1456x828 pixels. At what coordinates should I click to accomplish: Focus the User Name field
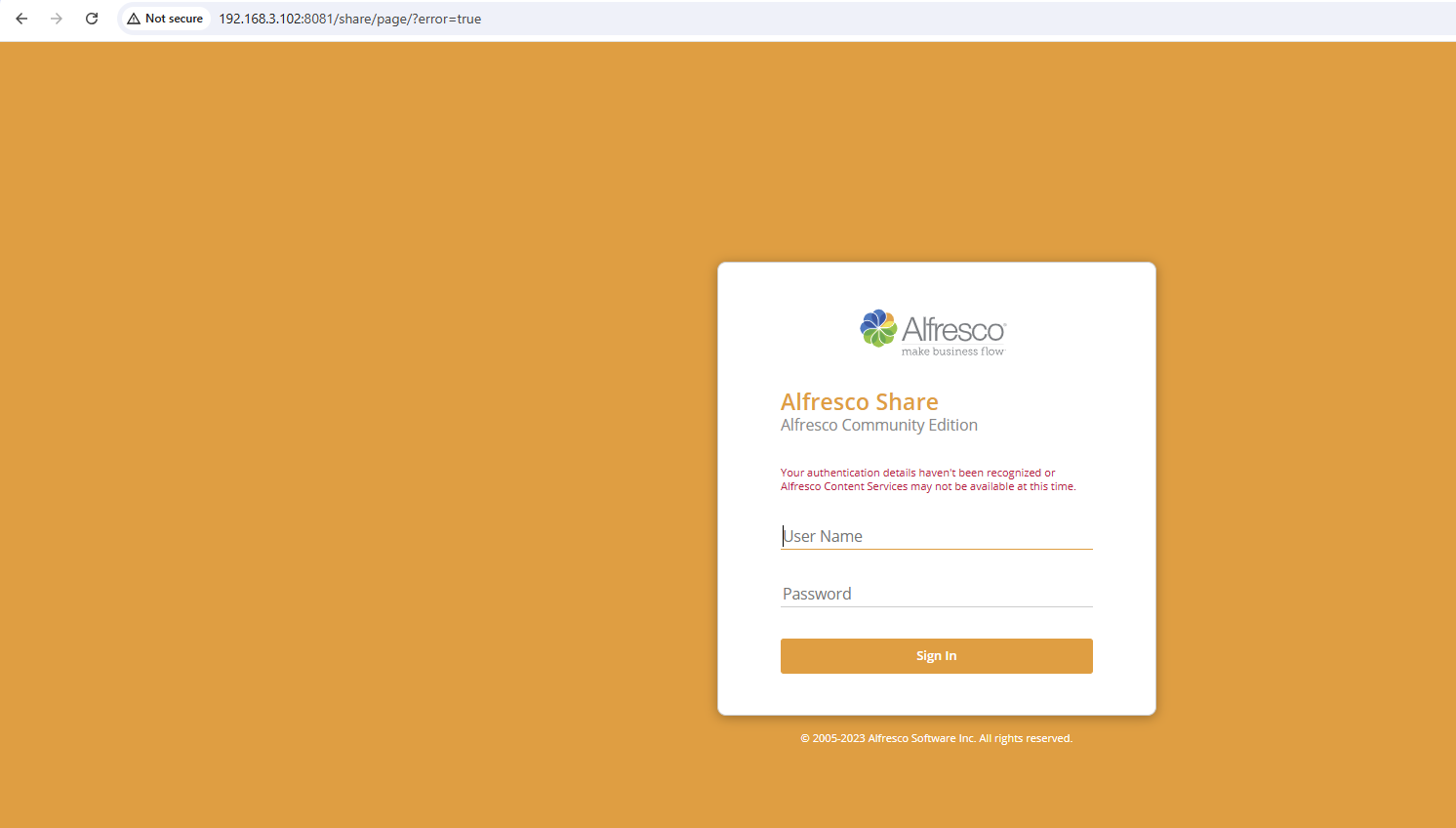pyautogui.click(x=936, y=536)
